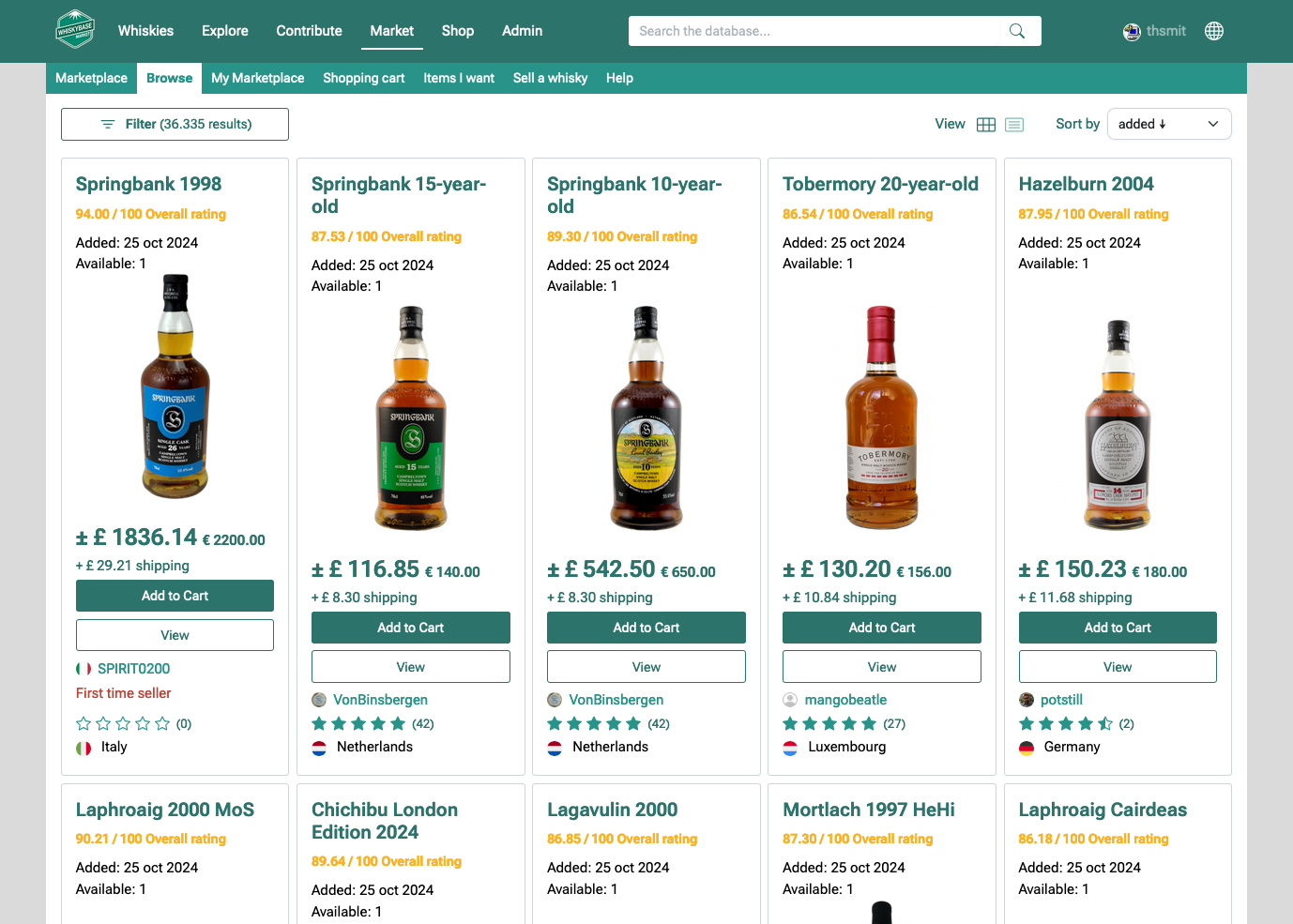
Task: Click the search magnifier icon
Action: (1016, 31)
